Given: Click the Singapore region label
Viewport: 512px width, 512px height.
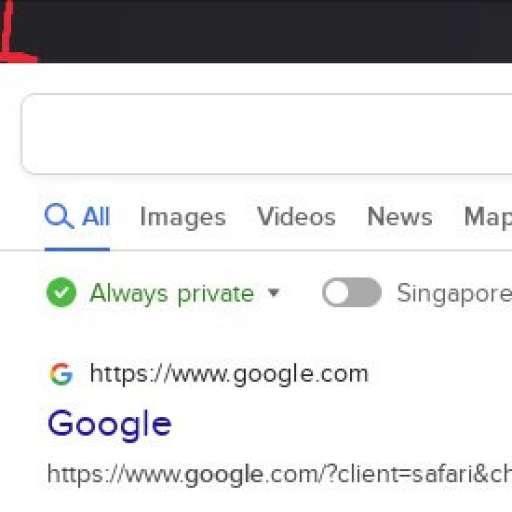Looking at the screenshot, I should (454, 294).
